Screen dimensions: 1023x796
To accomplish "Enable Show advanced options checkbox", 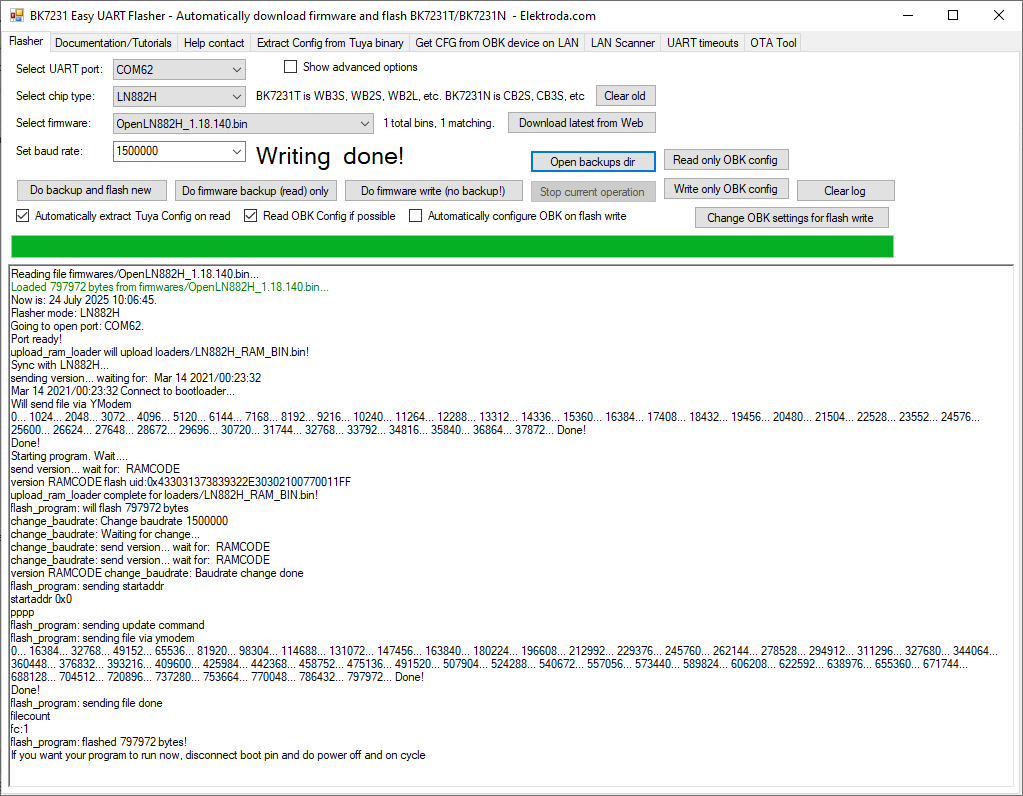I will (290, 67).
